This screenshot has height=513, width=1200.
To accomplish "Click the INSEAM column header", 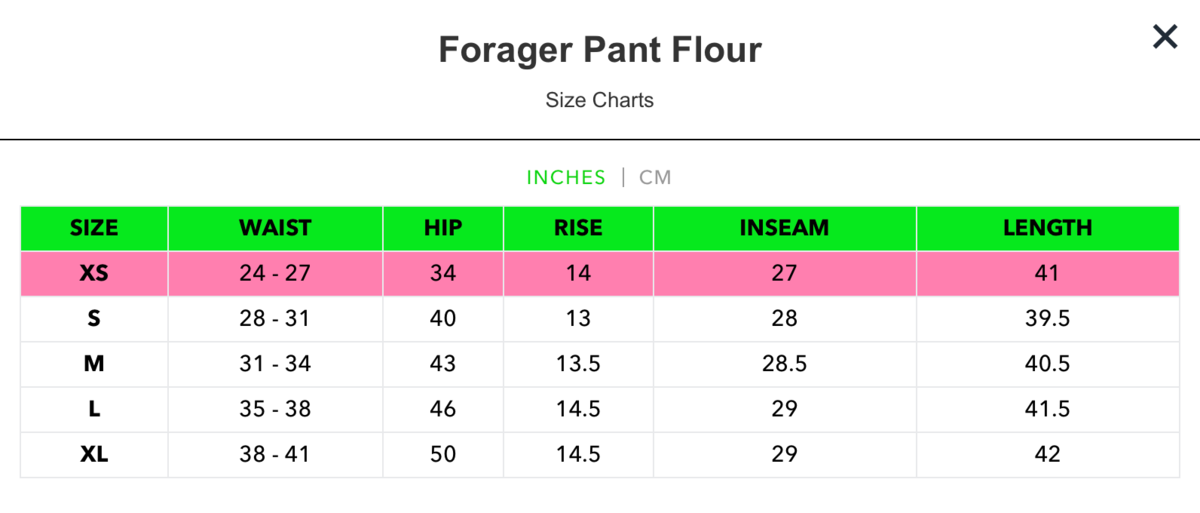I will [x=784, y=228].
